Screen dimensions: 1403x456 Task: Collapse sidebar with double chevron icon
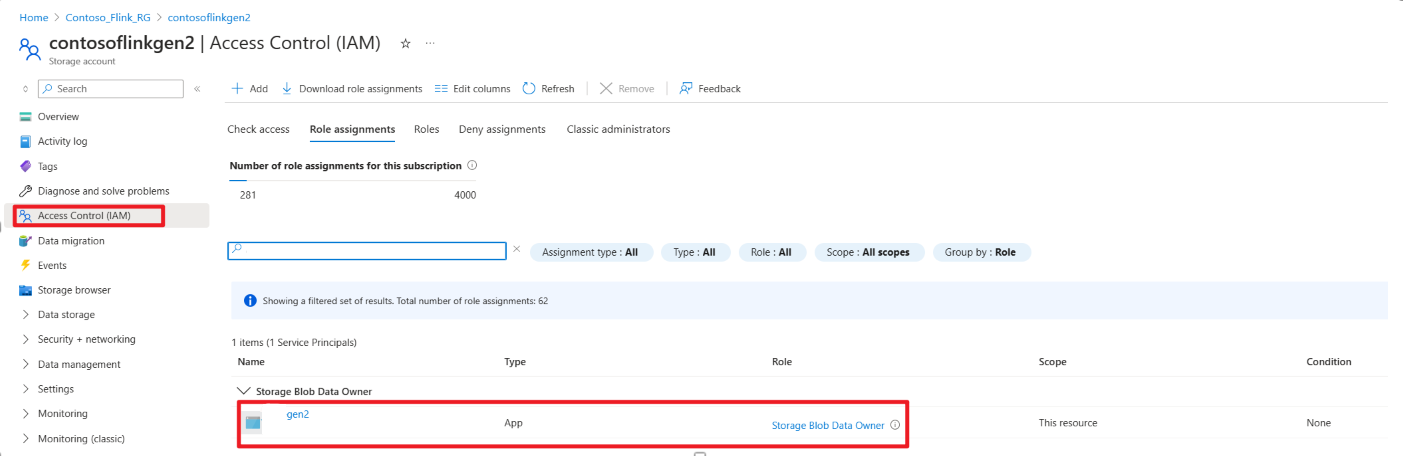pyautogui.click(x=197, y=89)
